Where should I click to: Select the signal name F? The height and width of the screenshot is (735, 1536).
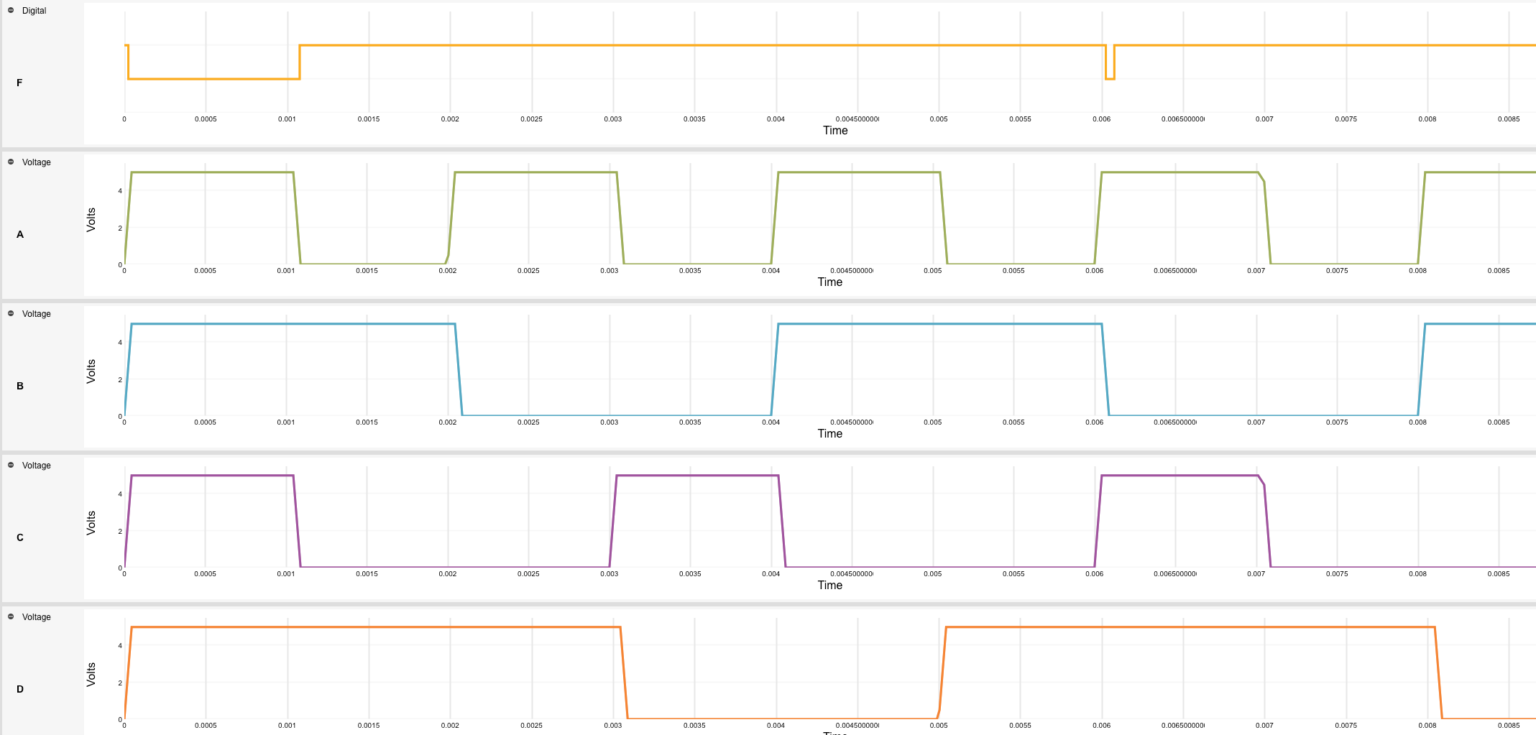(x=20, y=82)
